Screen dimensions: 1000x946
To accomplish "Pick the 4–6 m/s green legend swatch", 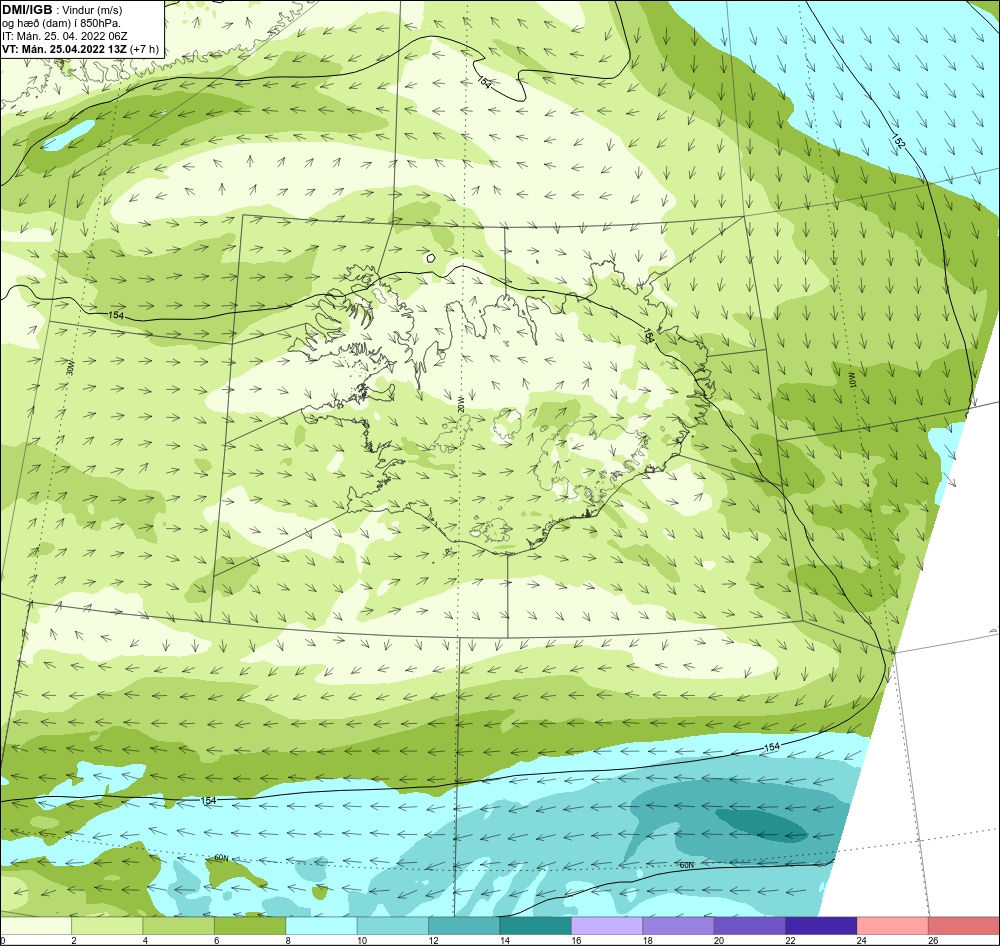I will click(x=179, y=926).
